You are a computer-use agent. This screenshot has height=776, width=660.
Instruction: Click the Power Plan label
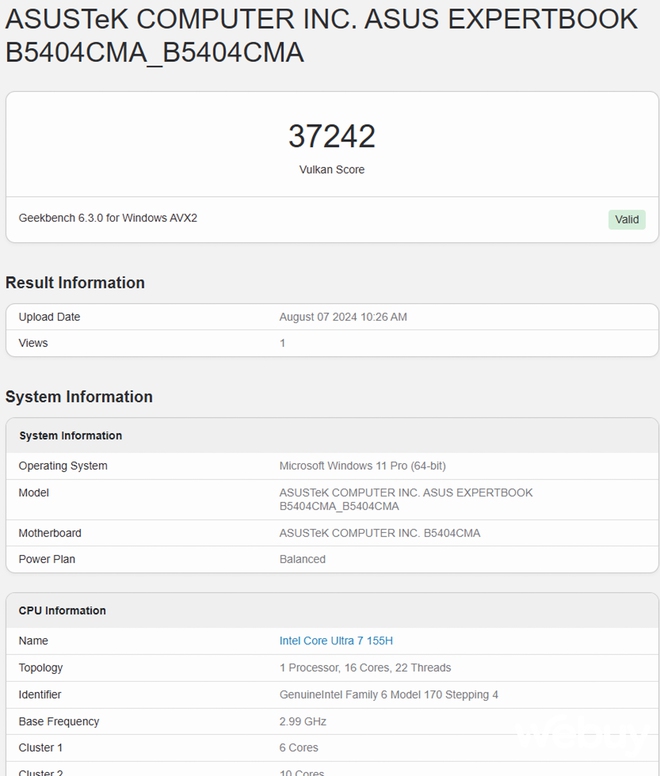(x=47, y=559)
